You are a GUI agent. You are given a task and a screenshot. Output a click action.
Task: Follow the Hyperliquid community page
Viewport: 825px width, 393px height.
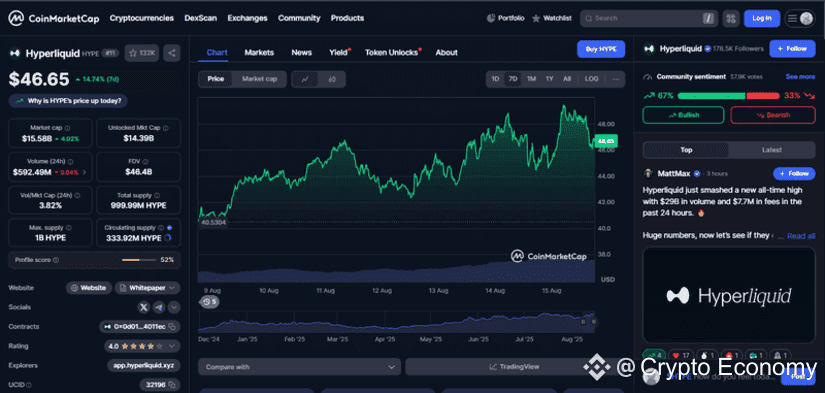tap(792, 49)
